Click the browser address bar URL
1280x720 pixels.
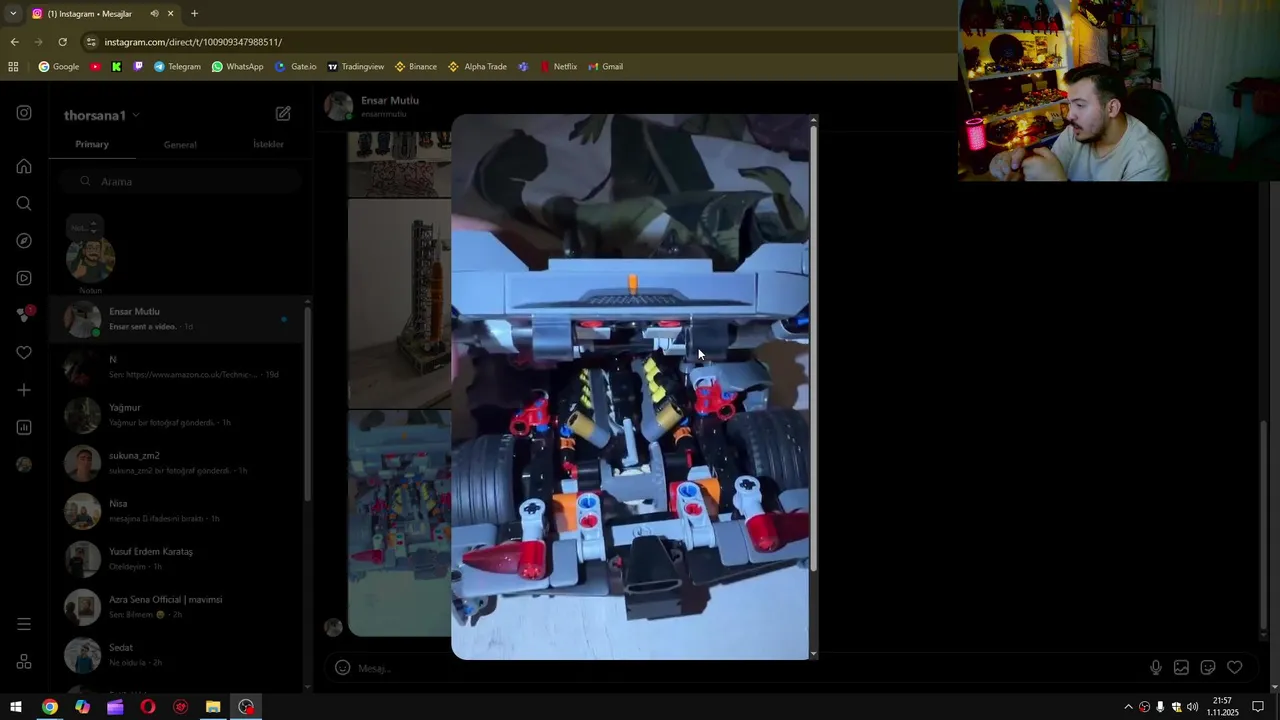coord(193,42)
